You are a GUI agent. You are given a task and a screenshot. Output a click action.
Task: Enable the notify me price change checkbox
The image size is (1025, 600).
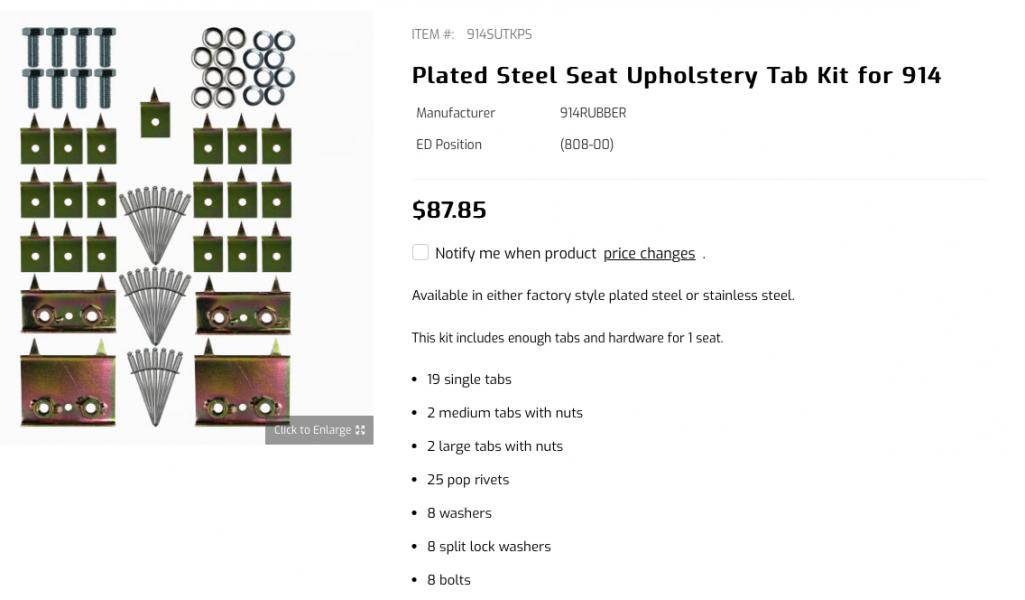click(420, 252)
